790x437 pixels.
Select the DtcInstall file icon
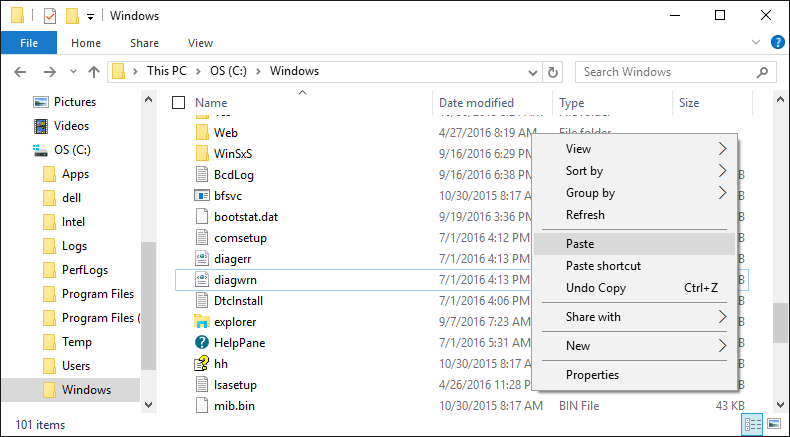[202, 301]
